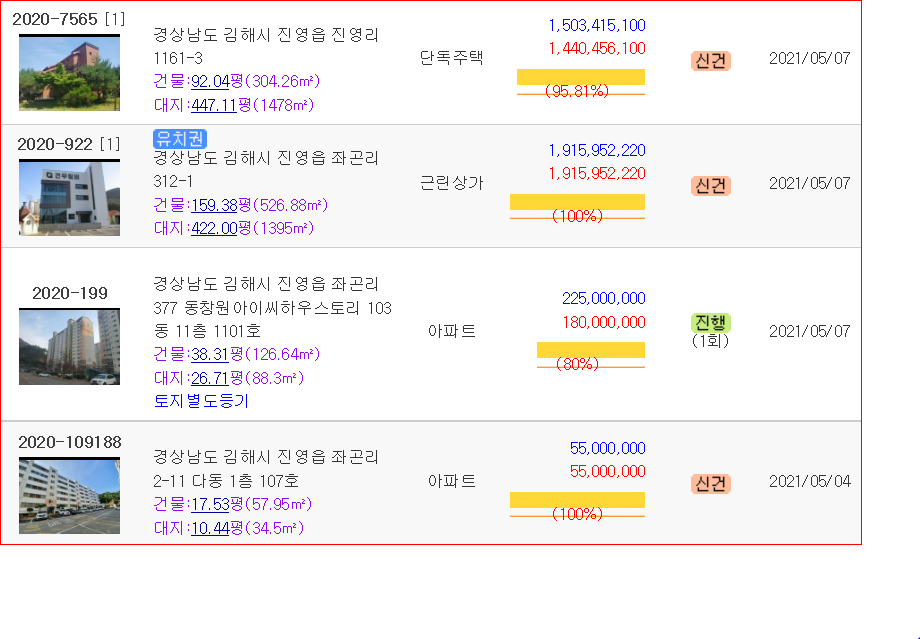Viewport: 920px width, 639px height.
Task: Open land area link 422.00평
Action: point(214,228)
